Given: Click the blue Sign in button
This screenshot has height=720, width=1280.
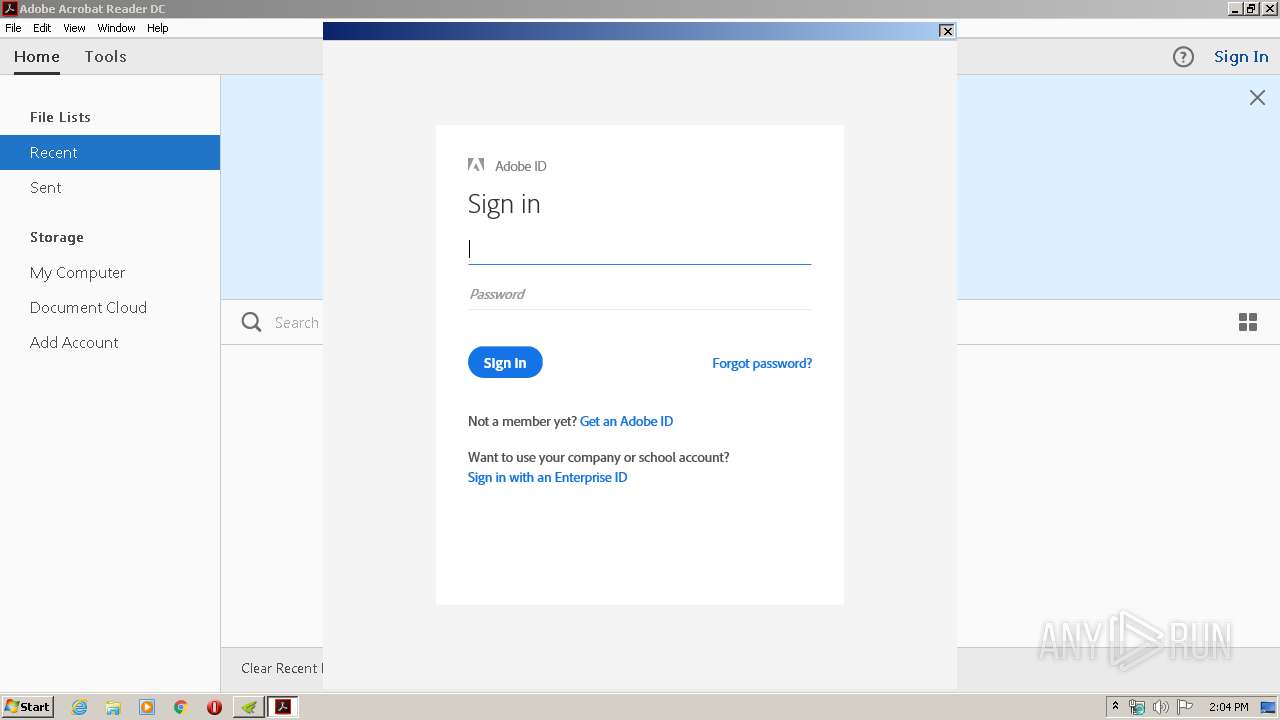Looking at the screenshot, I should (505, 362).
